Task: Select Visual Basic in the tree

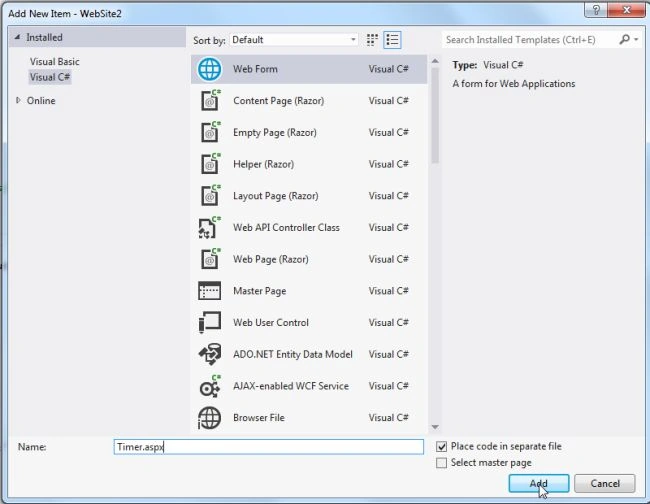Action: pyautogui.click(x=54, y=62)
